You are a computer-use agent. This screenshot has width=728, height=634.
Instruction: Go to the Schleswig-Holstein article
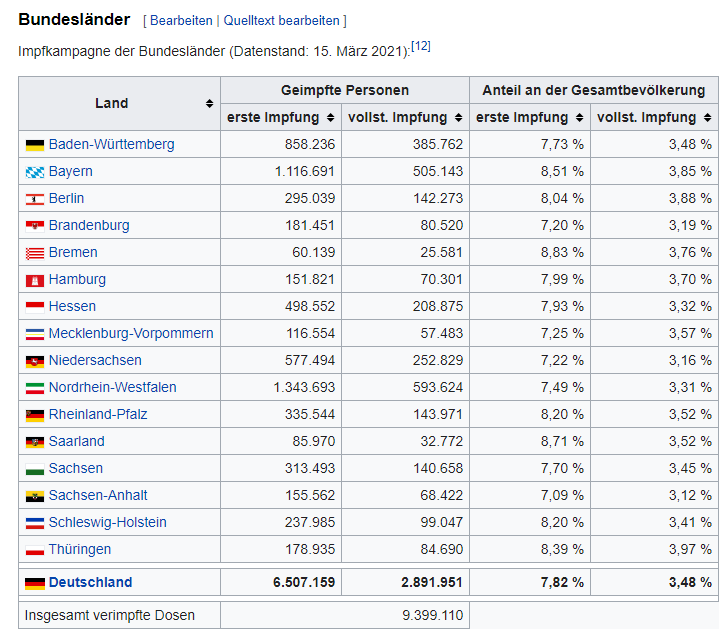pos(107,523)
